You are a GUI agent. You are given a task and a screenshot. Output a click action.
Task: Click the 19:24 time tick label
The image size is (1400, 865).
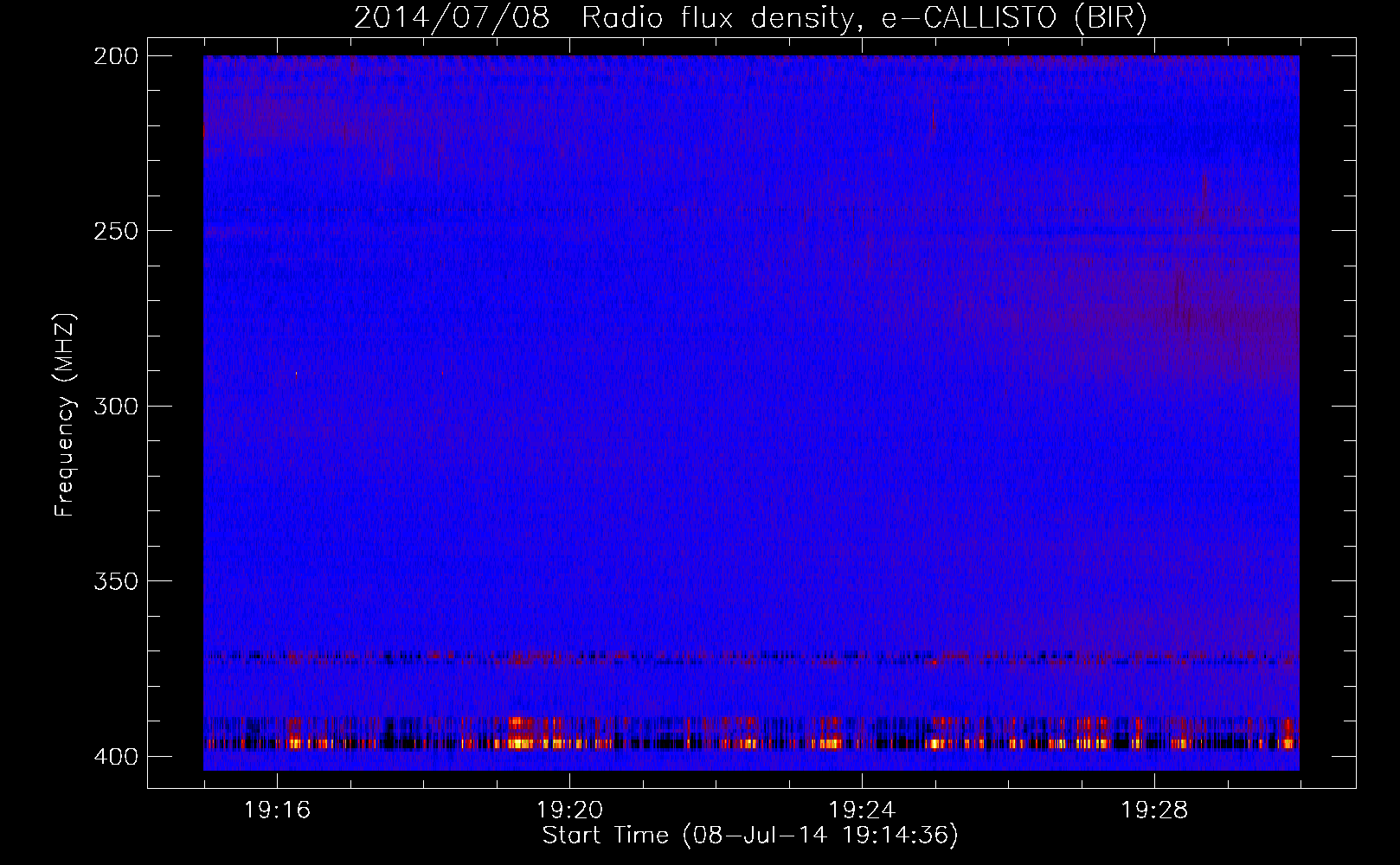point(862,811)
